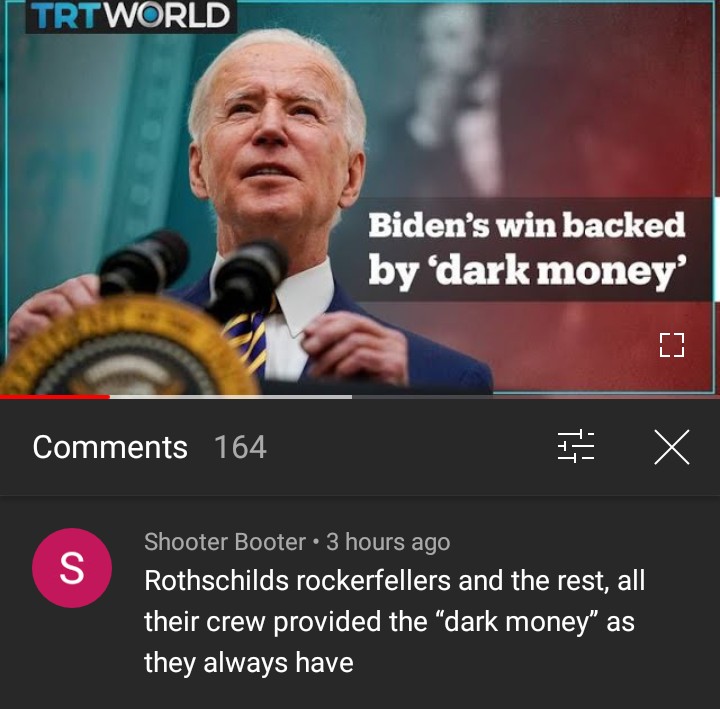Seek within the red played part of the progress bar
Viewport: 720px width, 709px height.
pyautogui.click(x=55, y=397)
